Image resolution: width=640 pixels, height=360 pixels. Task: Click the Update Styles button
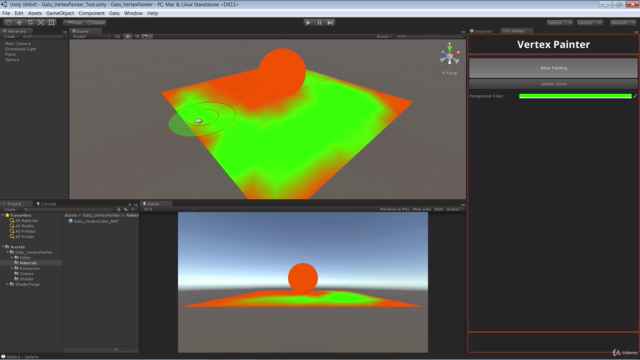click(553, 84)
